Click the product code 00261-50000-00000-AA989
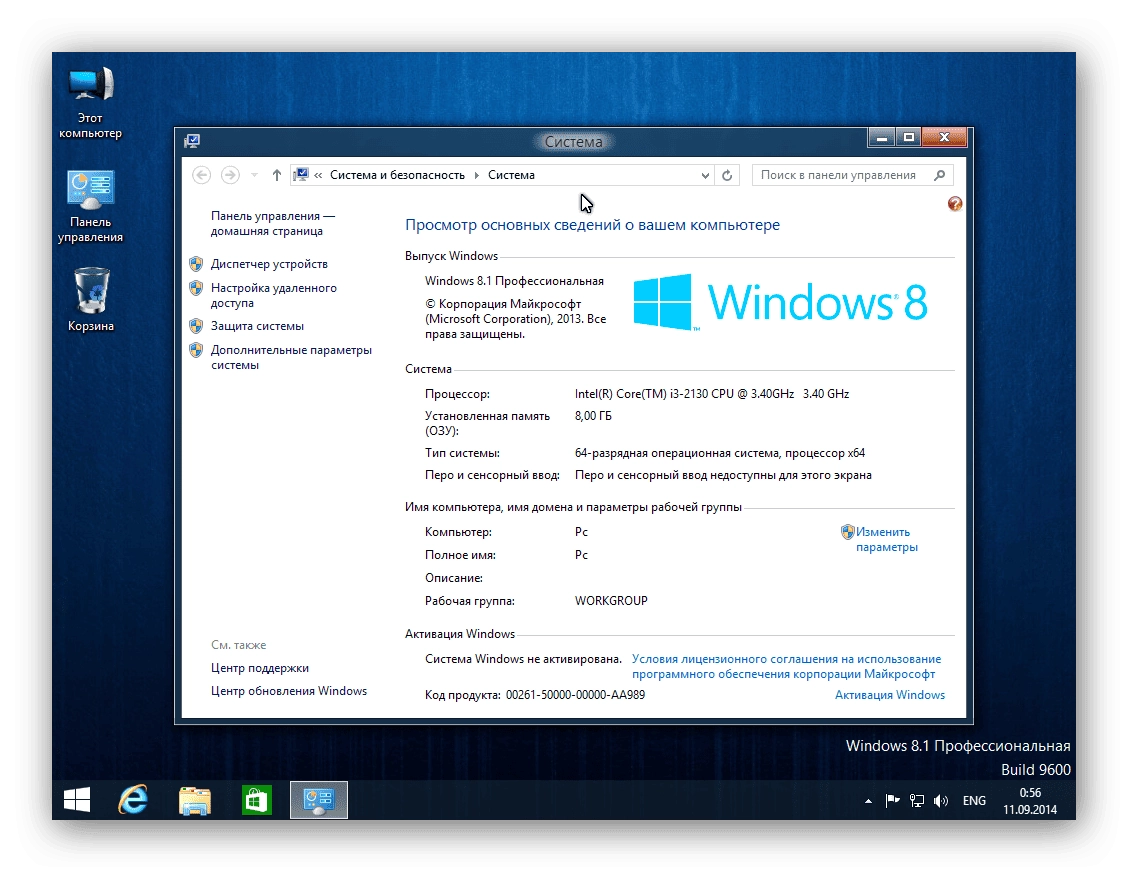 click(576, 695)
